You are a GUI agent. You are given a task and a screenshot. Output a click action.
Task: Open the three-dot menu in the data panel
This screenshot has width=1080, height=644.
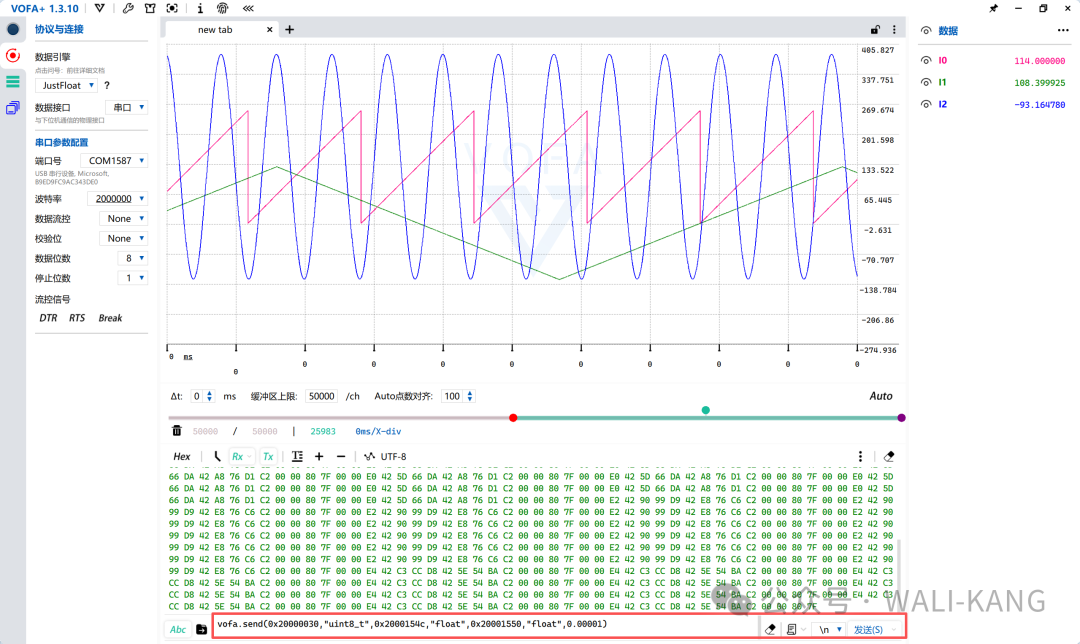point(1063,30)
